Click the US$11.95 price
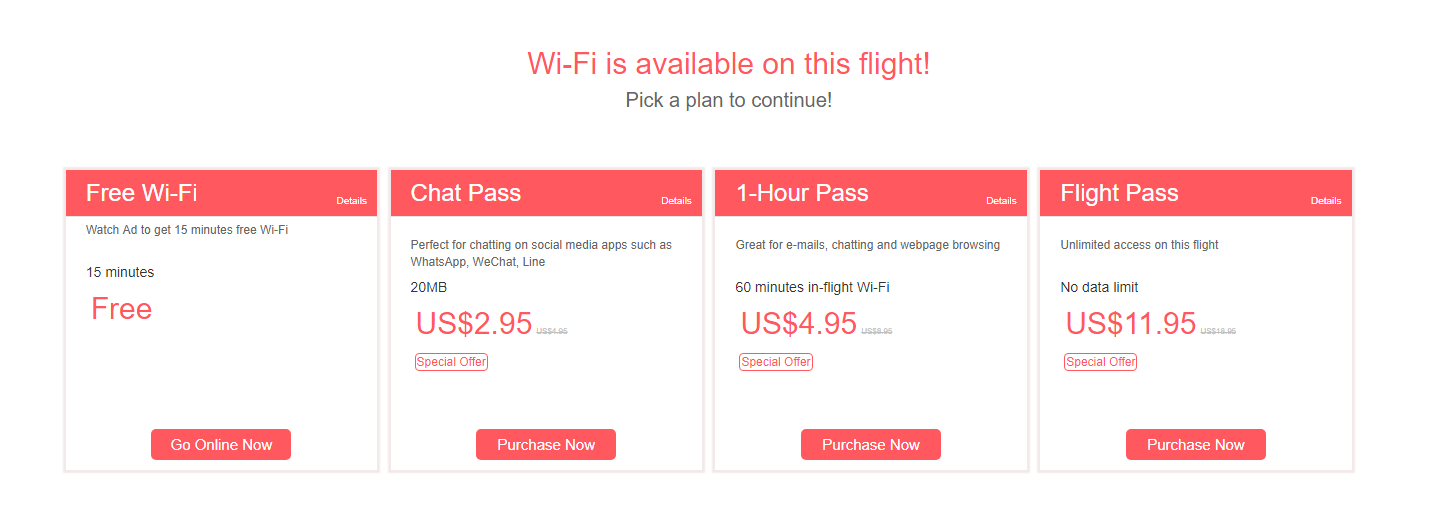The image size is (1440, 531). click(1131, 324)
